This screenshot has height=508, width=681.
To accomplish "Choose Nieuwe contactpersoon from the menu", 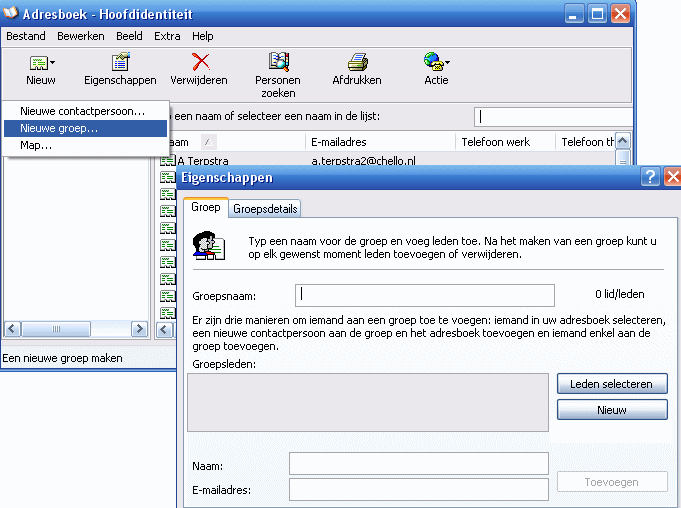I will pos(83,111).
